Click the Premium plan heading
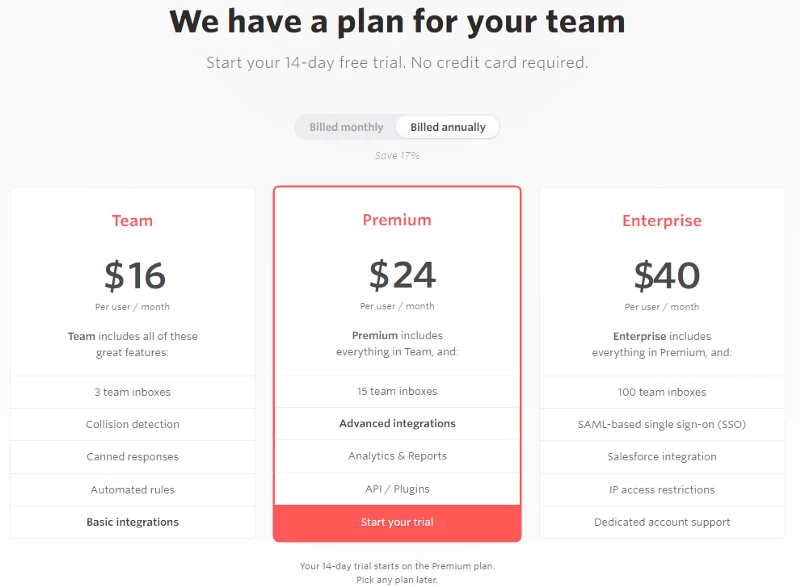Image resolution: width=800 pixels, height=587 pixels. tap(397, 220)
